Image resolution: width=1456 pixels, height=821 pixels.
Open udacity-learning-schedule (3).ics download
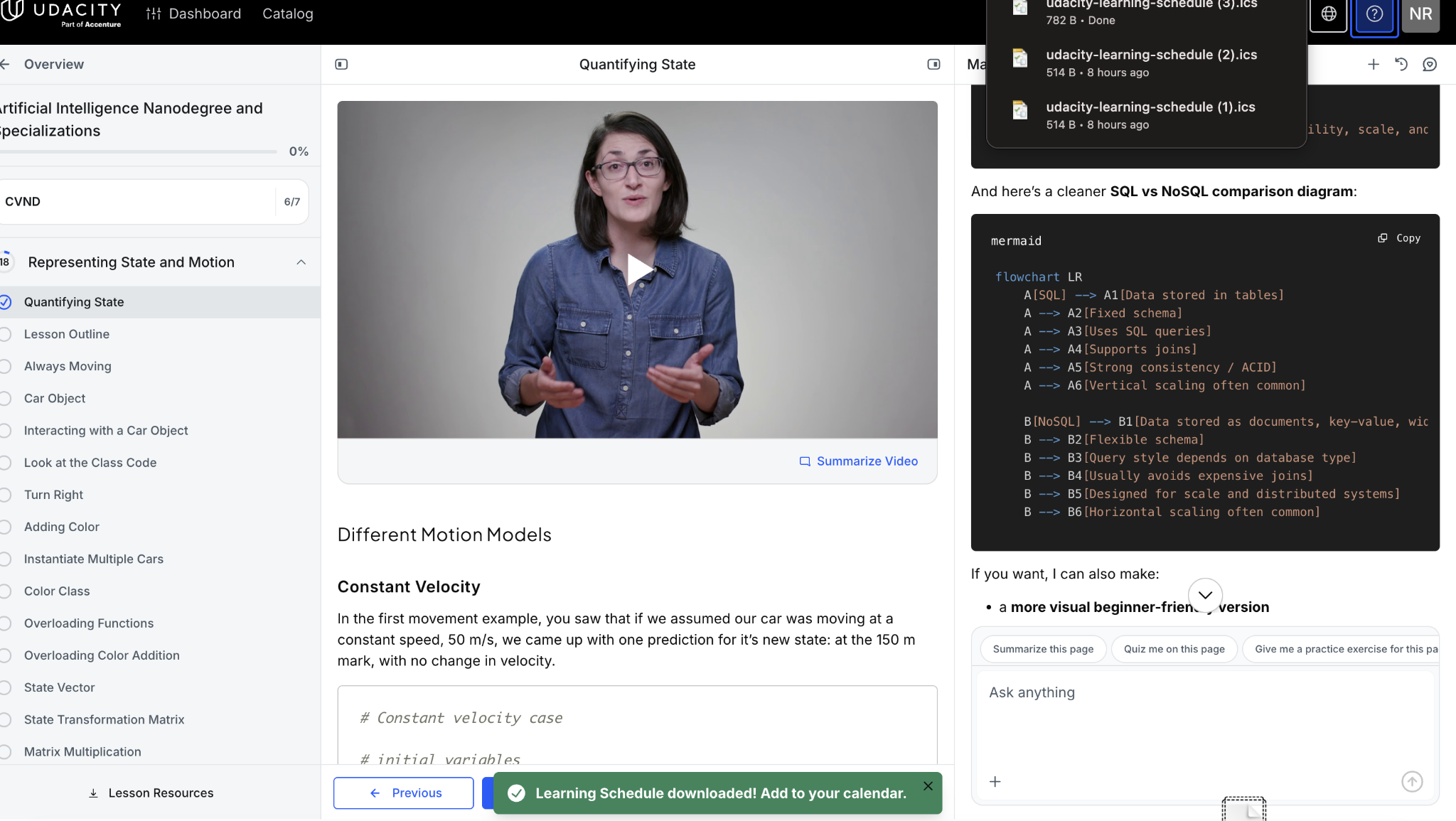pos(1146,14)
